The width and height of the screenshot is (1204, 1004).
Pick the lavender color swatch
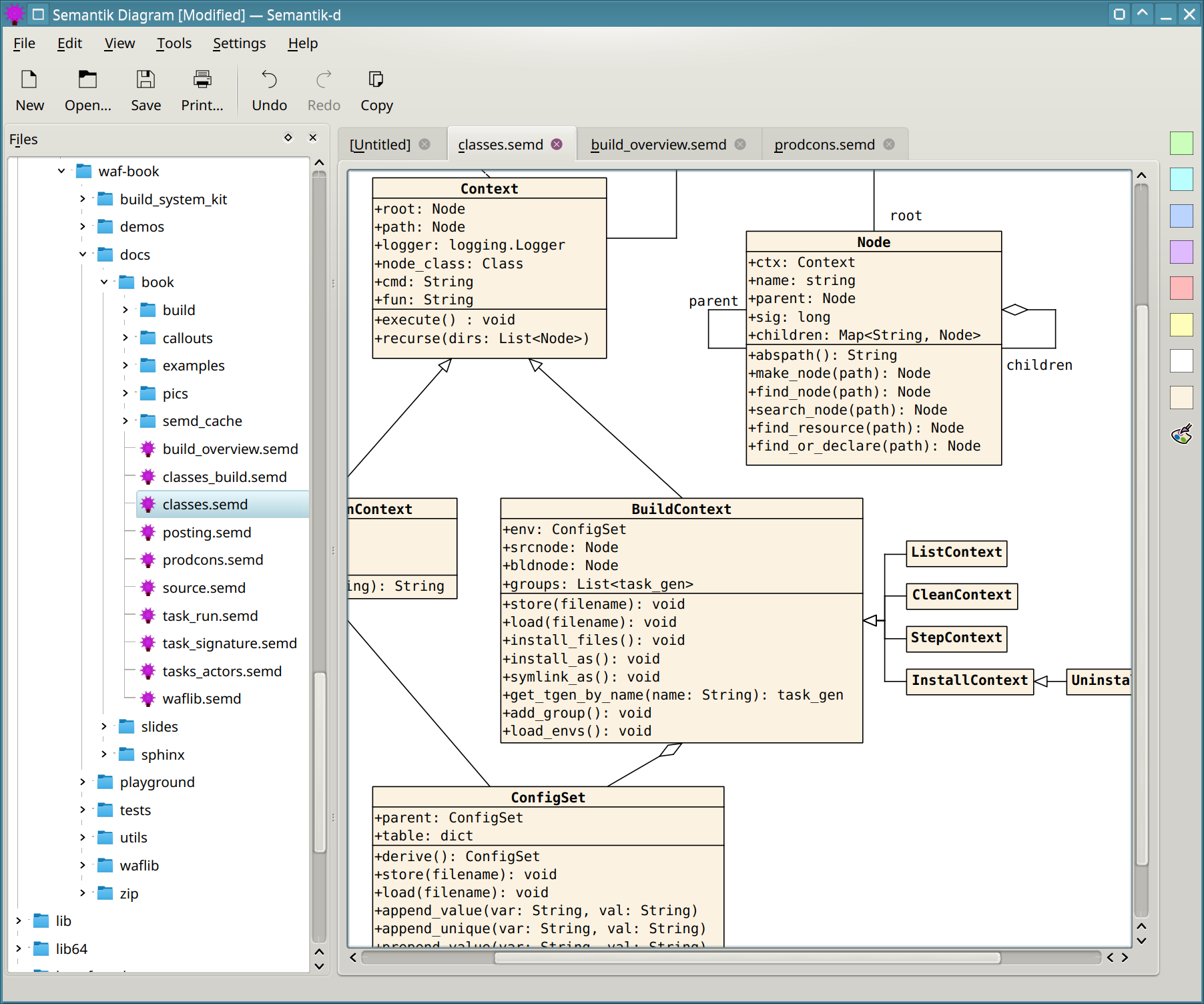1181,252
